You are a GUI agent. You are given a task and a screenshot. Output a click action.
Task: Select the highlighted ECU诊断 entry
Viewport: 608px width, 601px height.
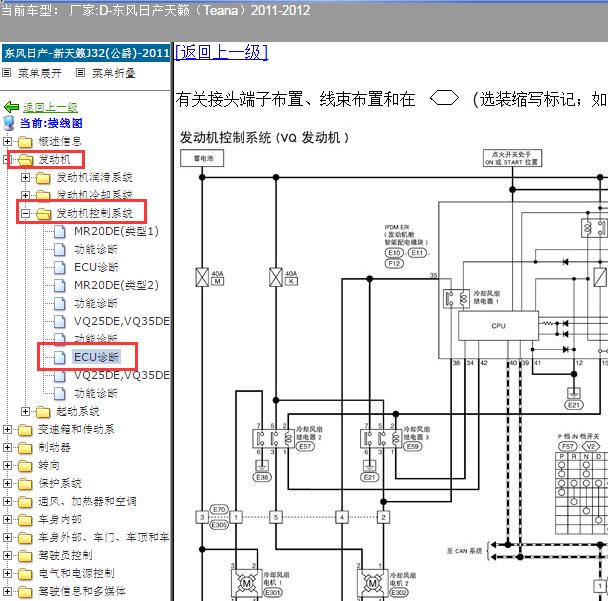97,357
